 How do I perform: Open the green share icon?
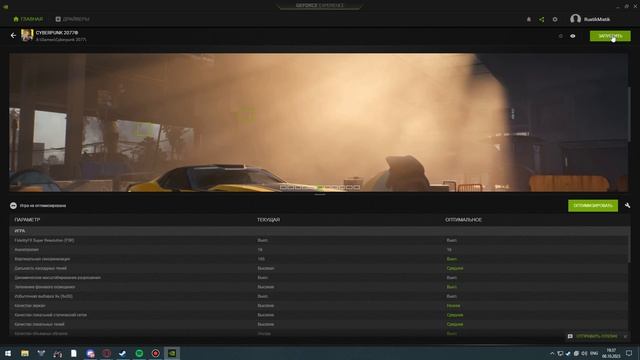(x=542, y=19)
